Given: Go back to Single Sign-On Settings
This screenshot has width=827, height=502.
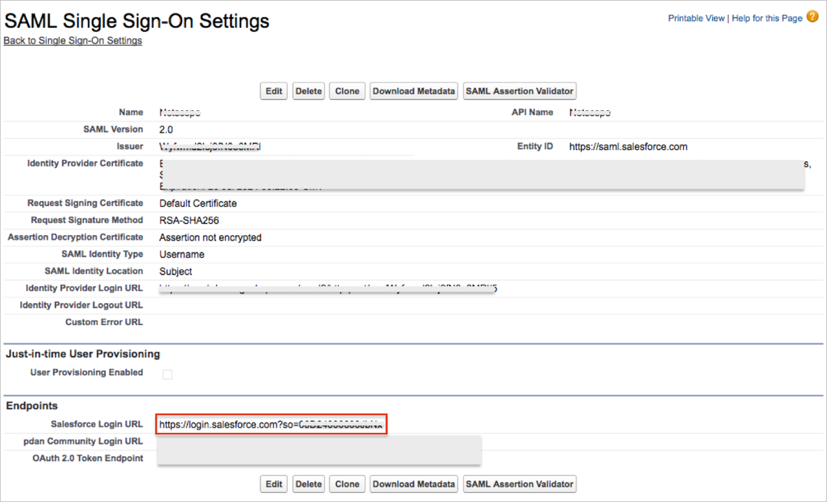Looking at the screenshot, I should [x=72, y=41].
